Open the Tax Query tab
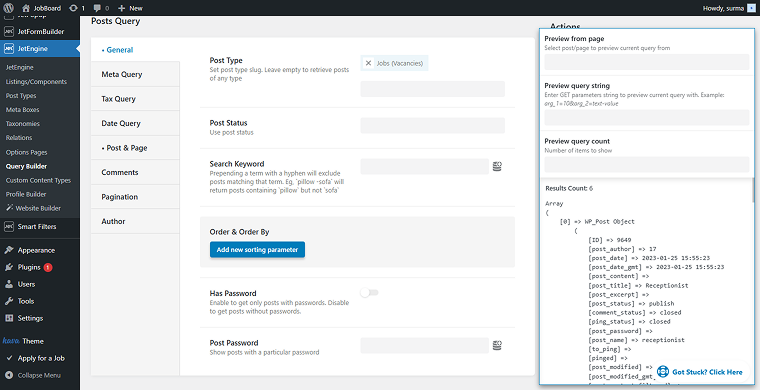The height and width of the screenshot is (390, 760). click(135, 99)
